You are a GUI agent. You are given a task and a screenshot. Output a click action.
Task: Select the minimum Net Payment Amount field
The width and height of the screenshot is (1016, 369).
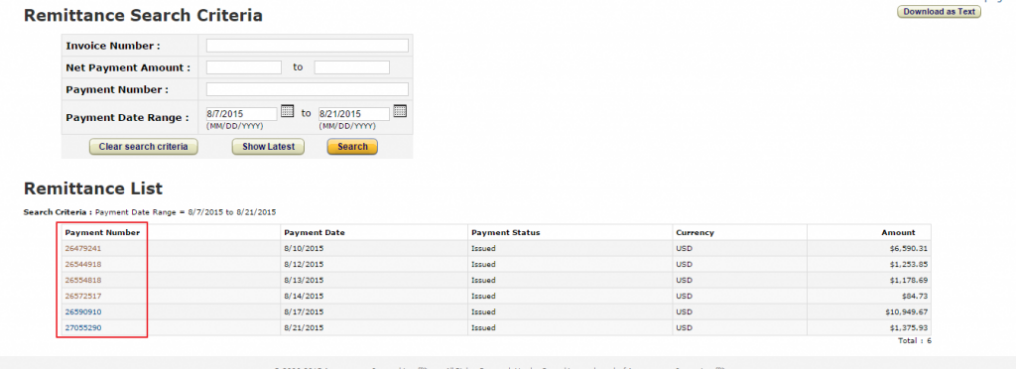[244, 67]
